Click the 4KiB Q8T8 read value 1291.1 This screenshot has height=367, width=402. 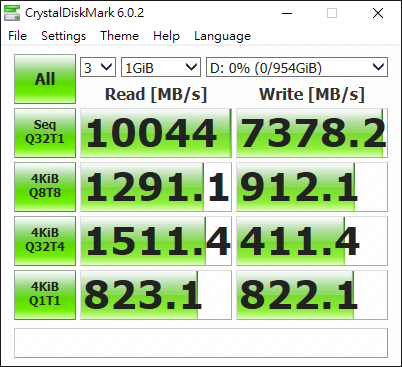[x=156, y=187]
